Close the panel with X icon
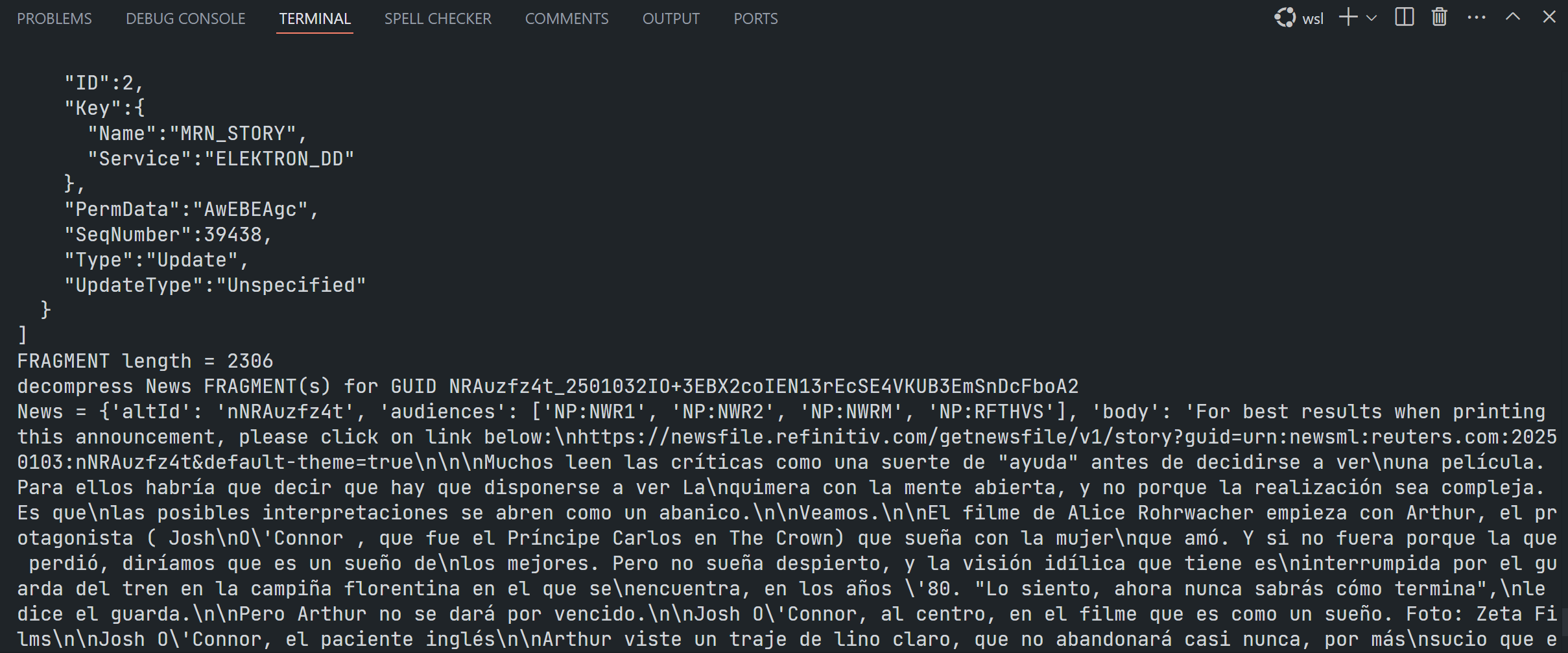Image resolution: width=1568 pixels, height=653 pixels. (1549, 18)
